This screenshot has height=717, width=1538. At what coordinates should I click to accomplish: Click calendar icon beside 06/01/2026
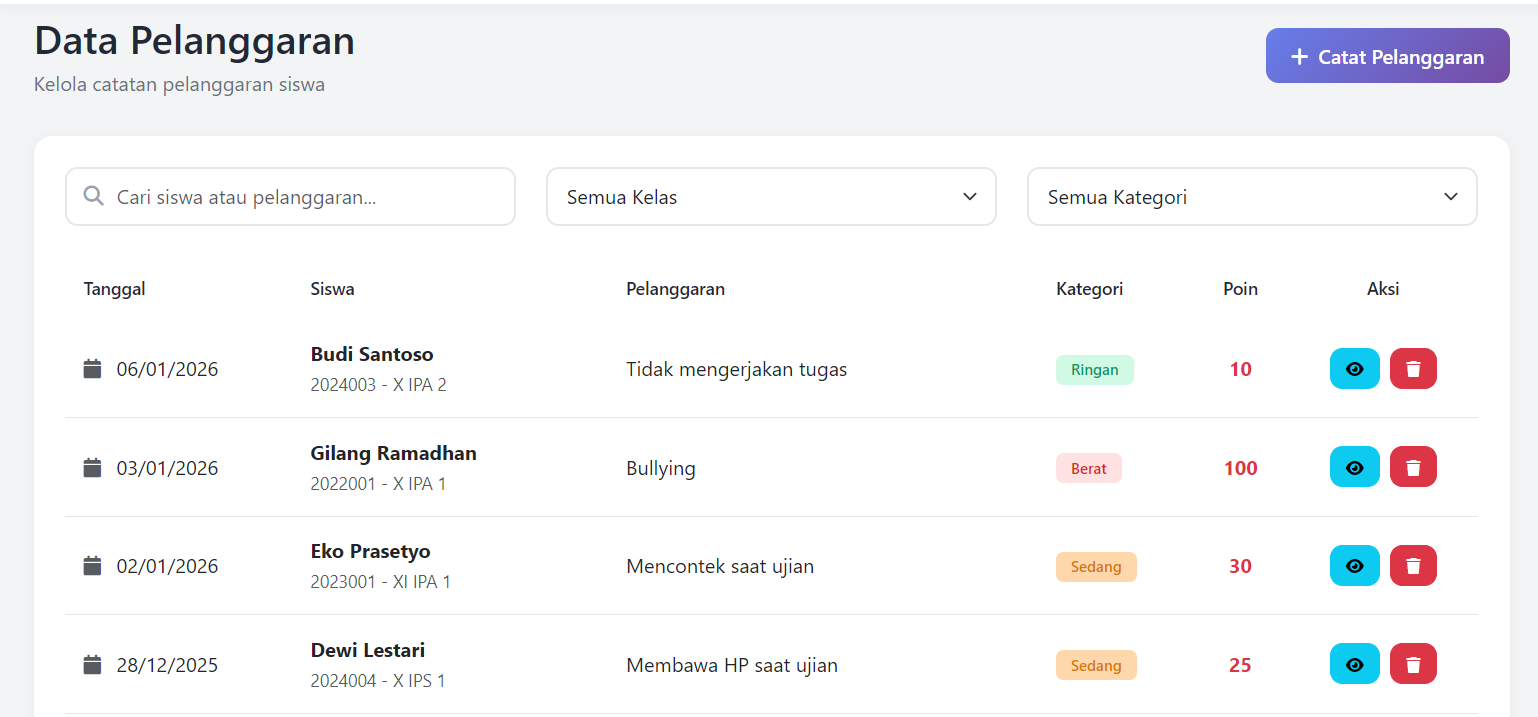tap(92, 369)
